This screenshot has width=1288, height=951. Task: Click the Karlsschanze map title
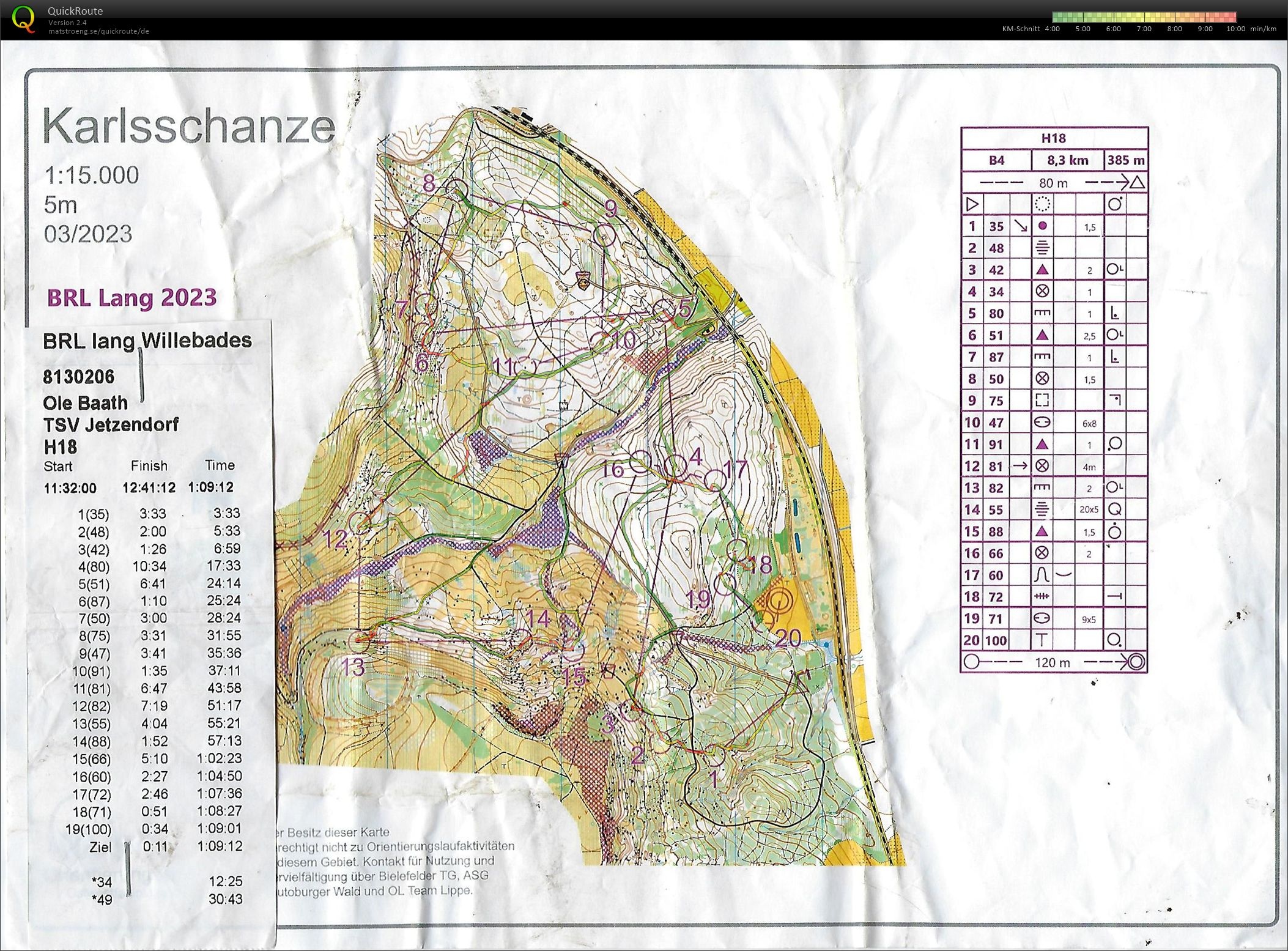click(188, 127)
